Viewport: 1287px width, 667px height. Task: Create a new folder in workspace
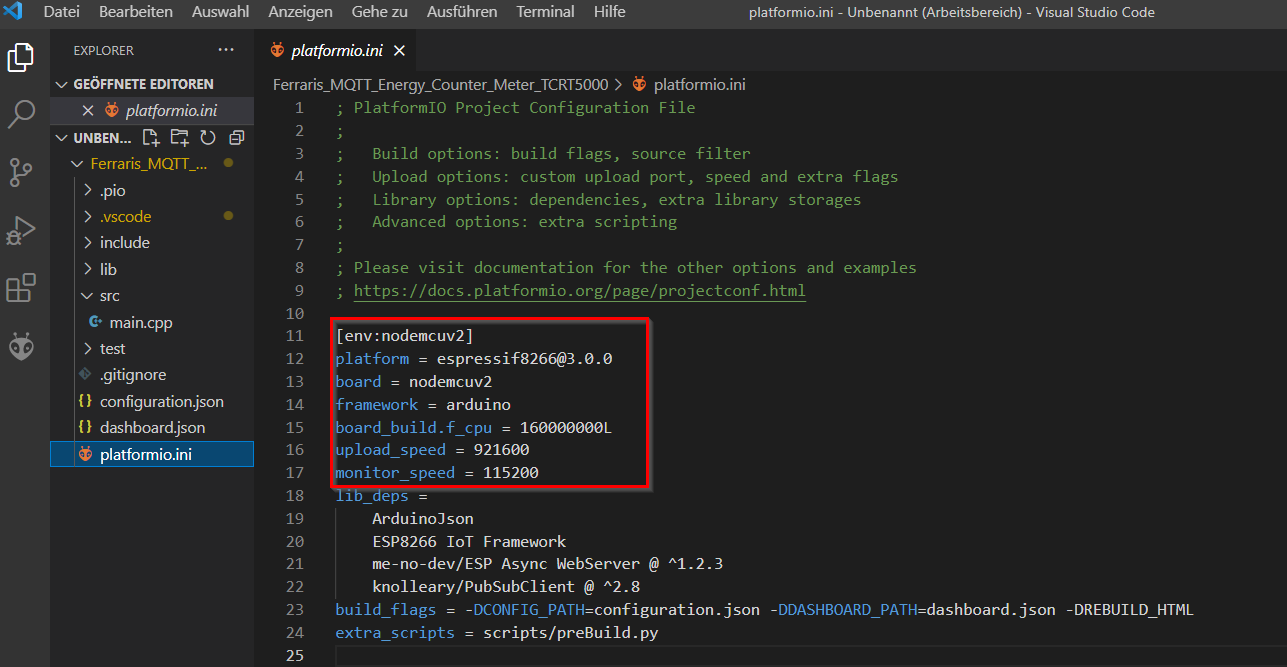coord(179,137)
